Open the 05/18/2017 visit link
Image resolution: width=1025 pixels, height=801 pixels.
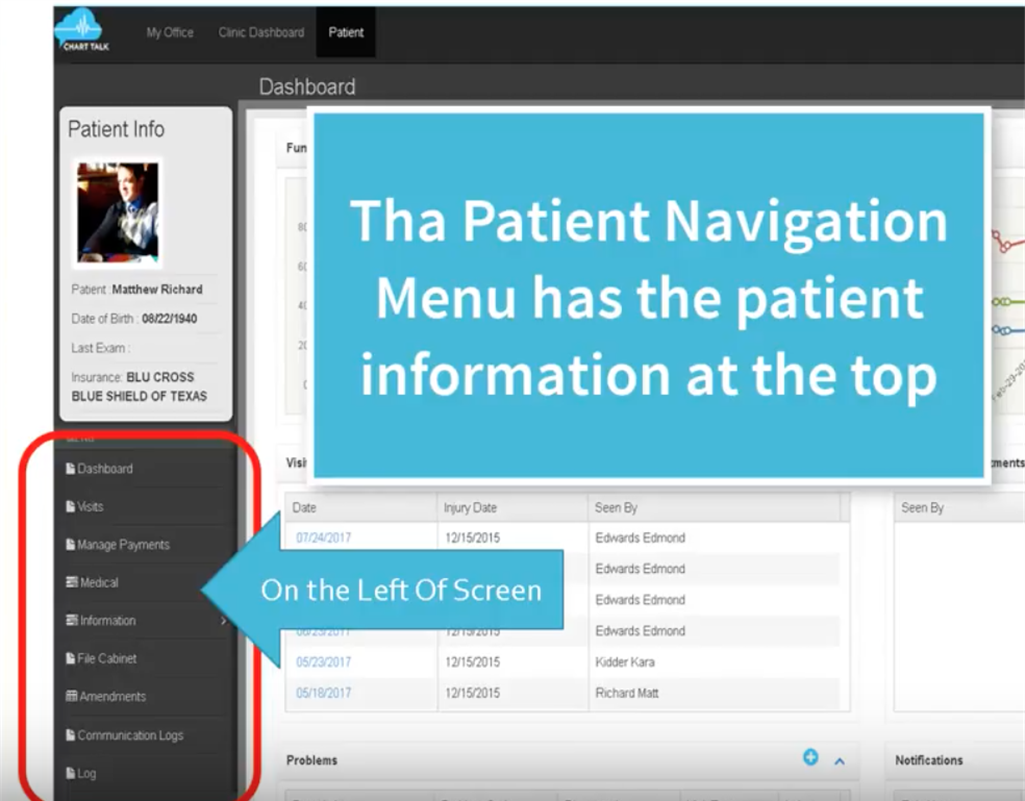coord(323,693)
